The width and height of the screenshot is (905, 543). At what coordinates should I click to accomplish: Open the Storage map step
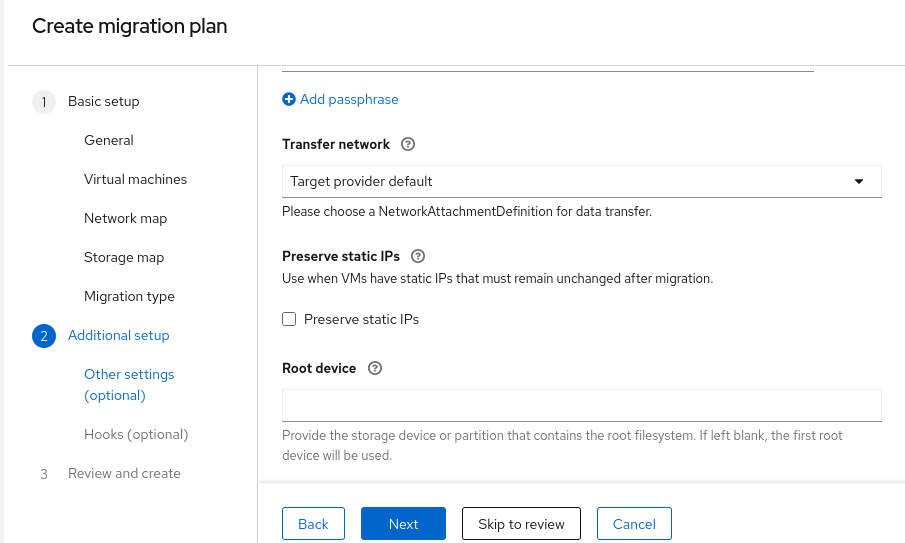click(x=124, y=258)
